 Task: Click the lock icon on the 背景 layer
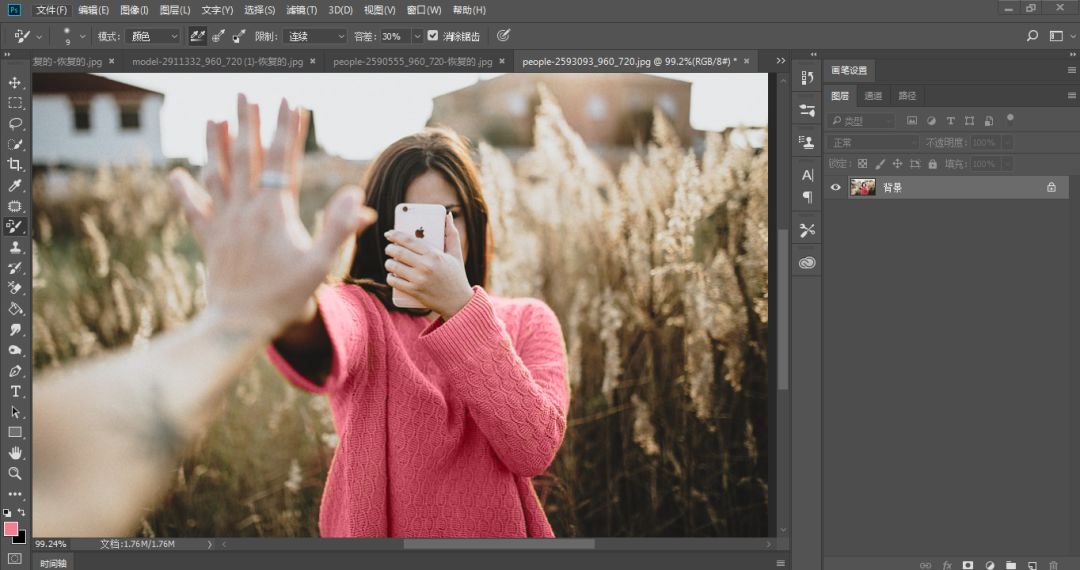pyautogui.click(x=1051, y=187)
